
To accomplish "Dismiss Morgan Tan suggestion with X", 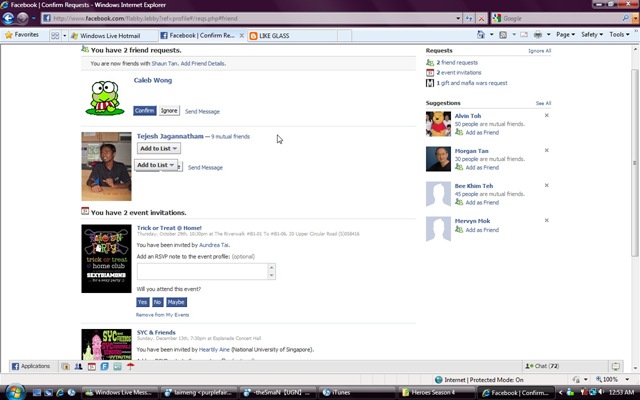I will (x=547, y=150).
